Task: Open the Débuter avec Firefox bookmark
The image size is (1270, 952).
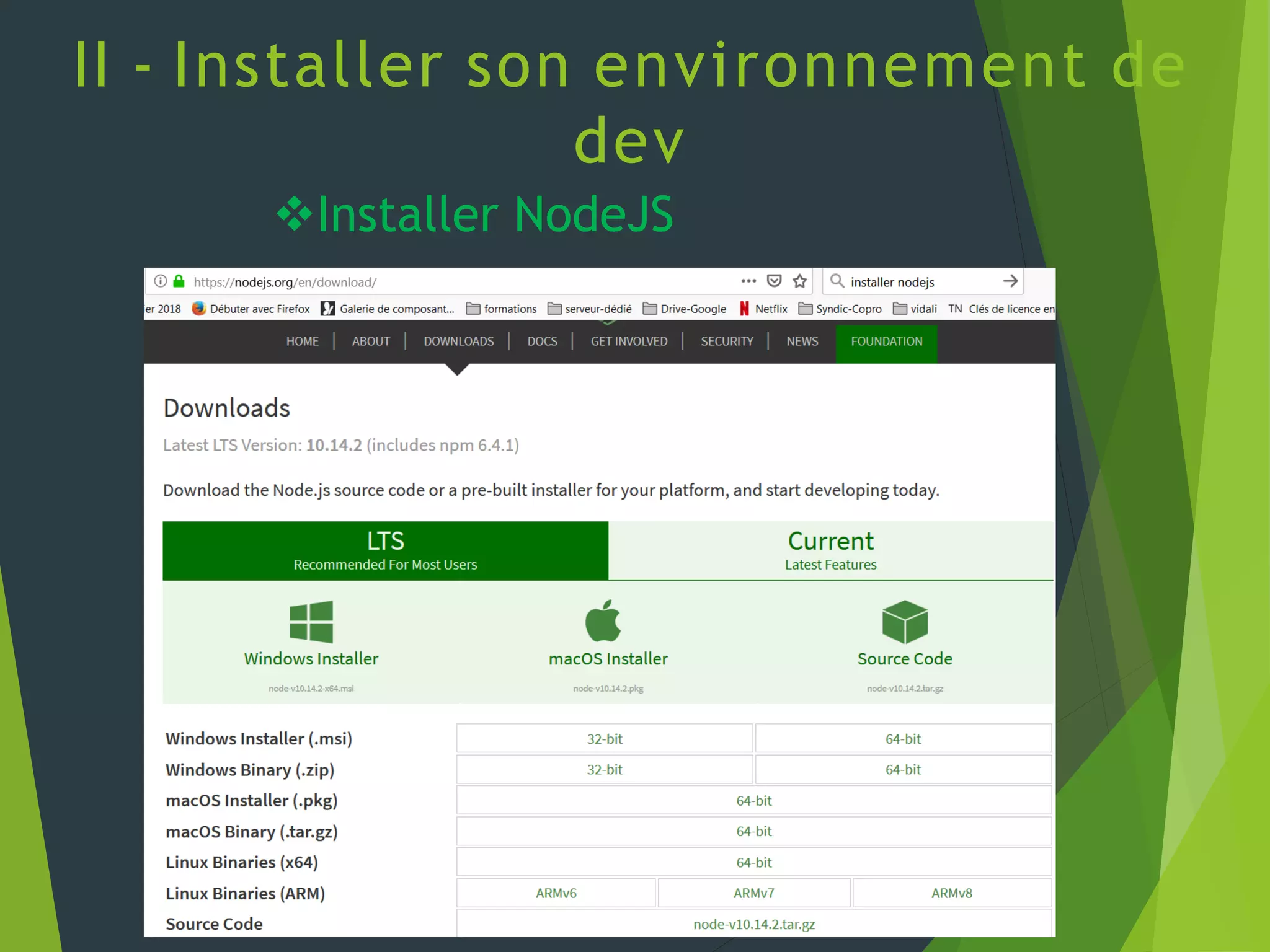Action: 251,309
